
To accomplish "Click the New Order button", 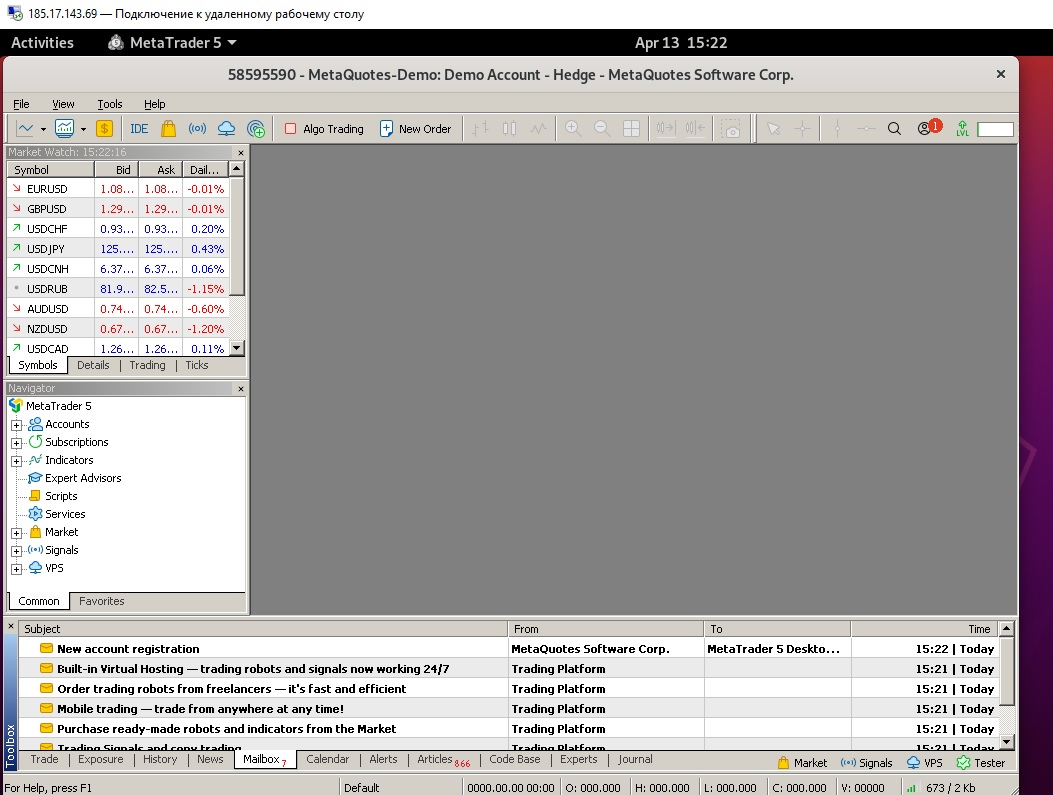I will (416, 129).
